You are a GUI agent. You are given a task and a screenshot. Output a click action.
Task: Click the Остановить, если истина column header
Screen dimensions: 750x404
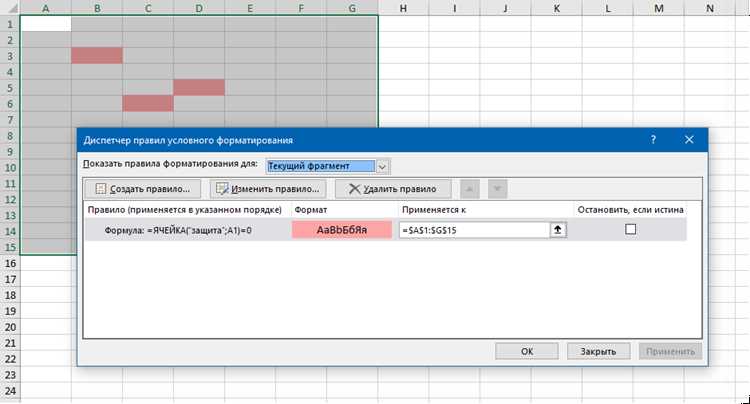pos(630,209)
